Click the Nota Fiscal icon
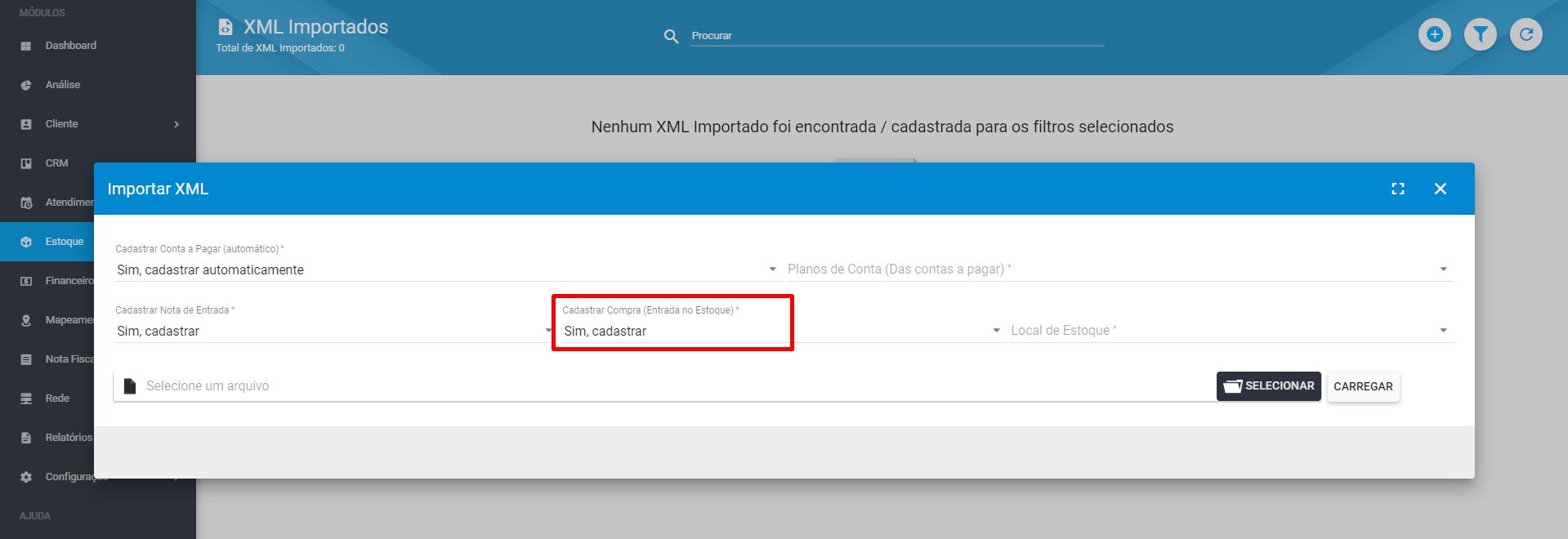 26,359
